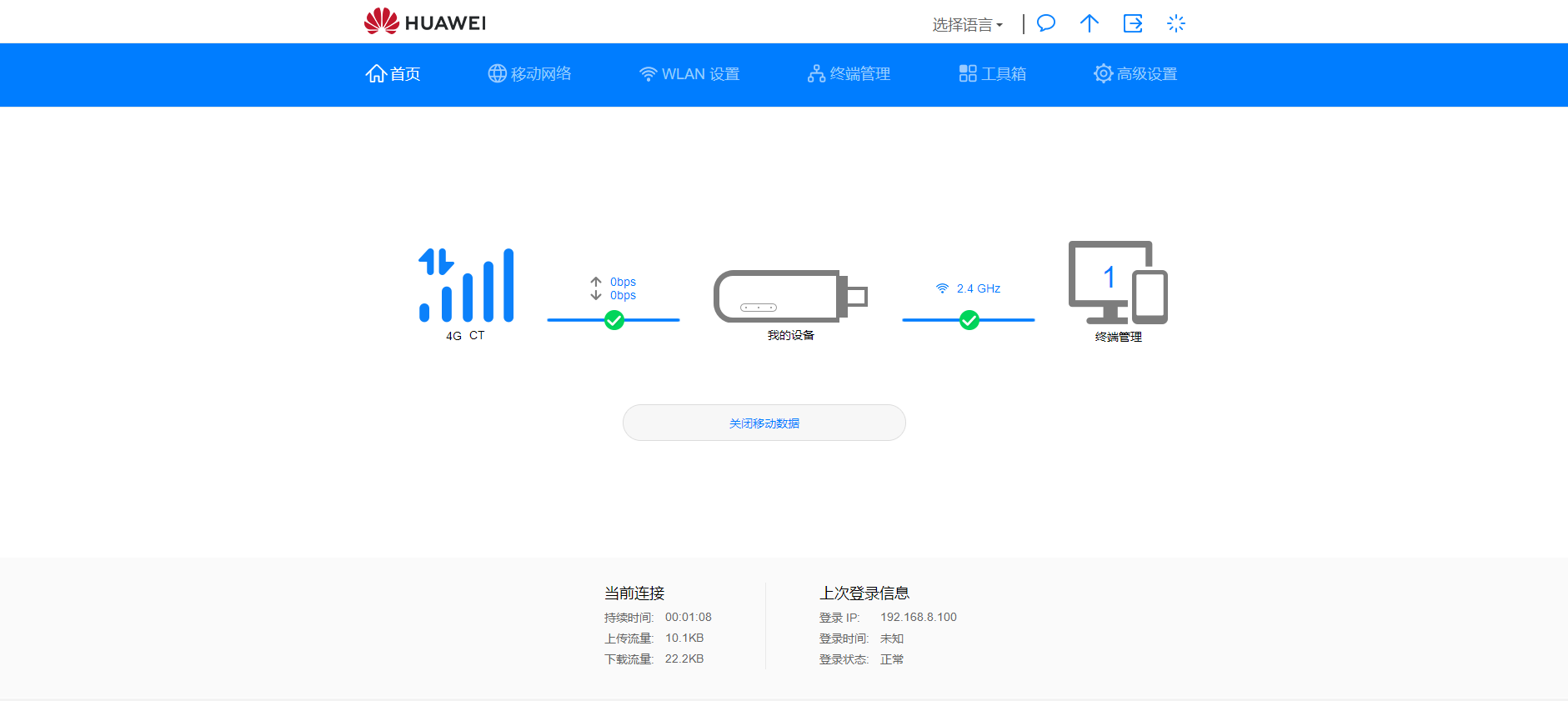Click the loading spinner icon in header
The image size is (1568, 701).
(1176, 23)
